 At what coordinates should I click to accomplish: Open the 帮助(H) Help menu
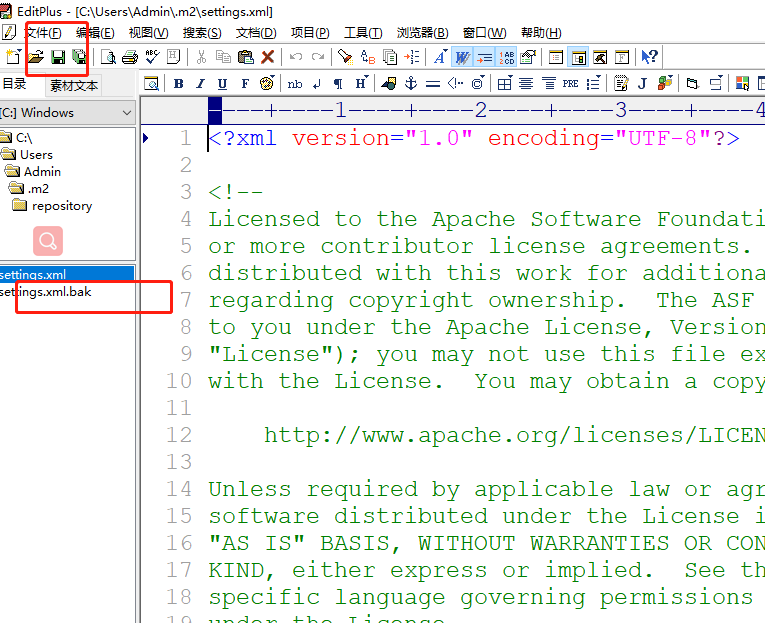coord(541,33)
